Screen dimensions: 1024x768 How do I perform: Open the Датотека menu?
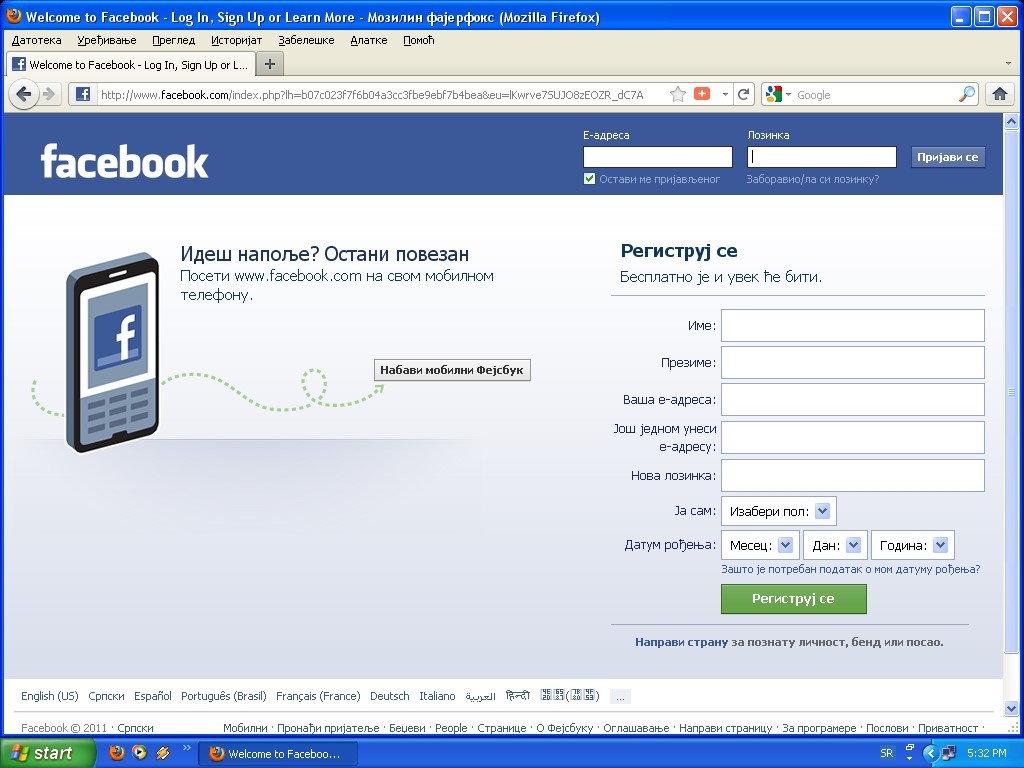37,40
